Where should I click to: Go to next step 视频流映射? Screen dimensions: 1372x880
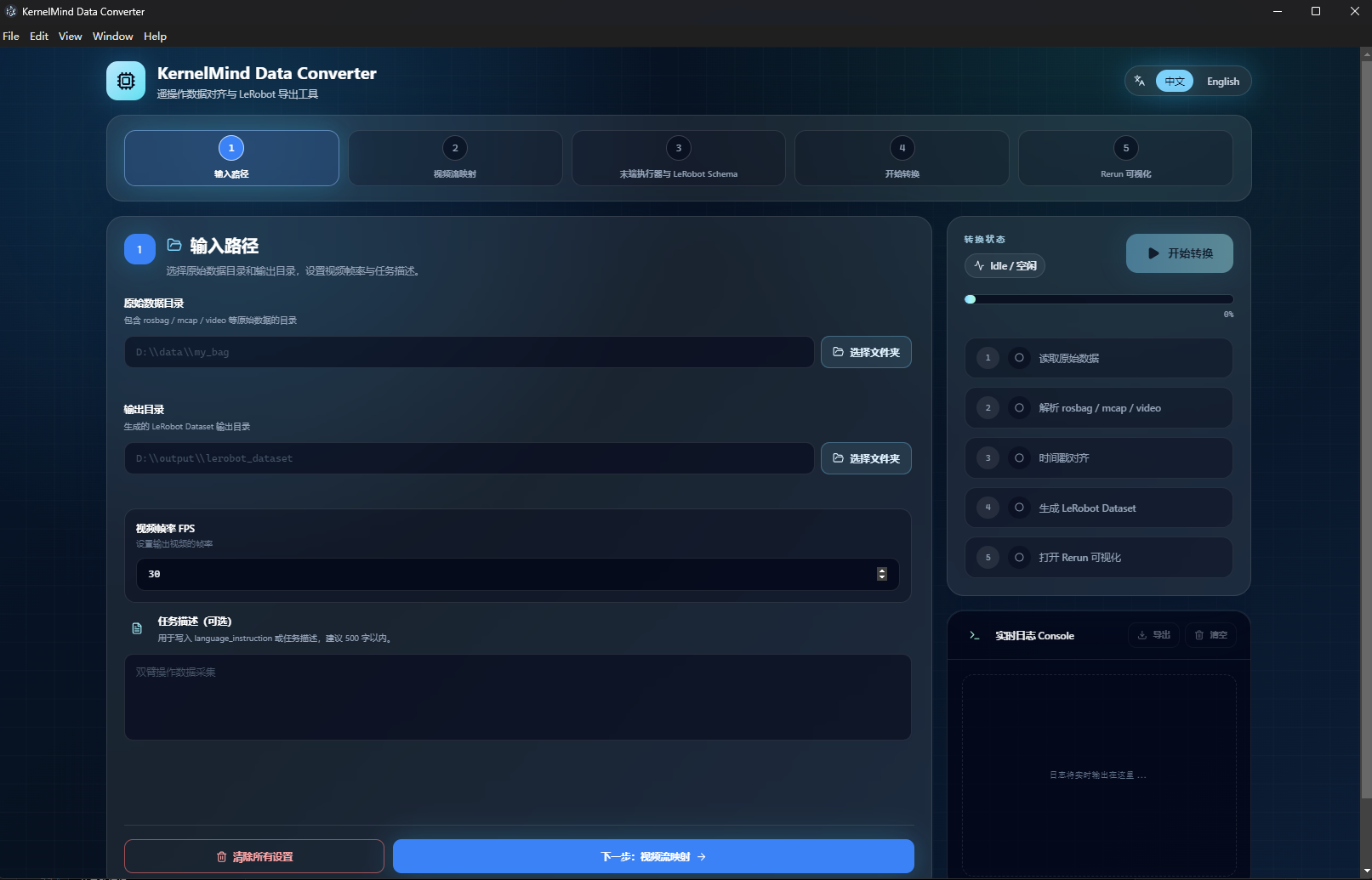point(653,856)
